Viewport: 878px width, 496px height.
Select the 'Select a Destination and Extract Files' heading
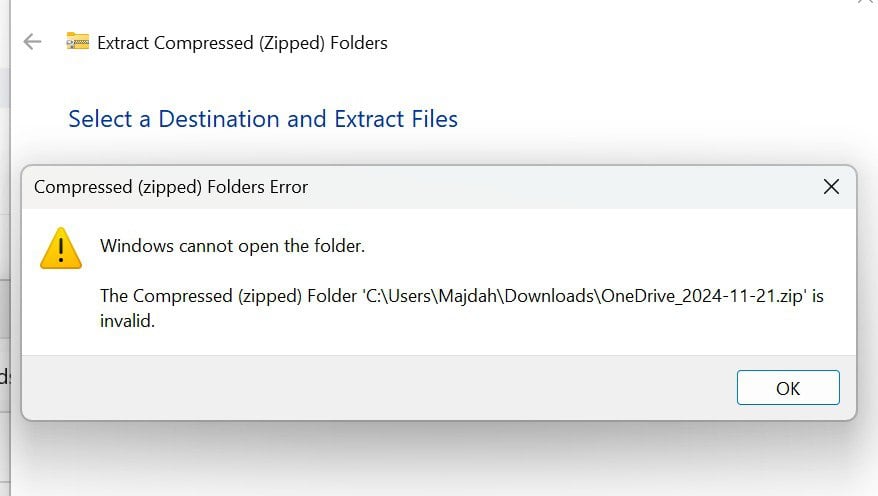pyautogui.click(x=263, y=119)
